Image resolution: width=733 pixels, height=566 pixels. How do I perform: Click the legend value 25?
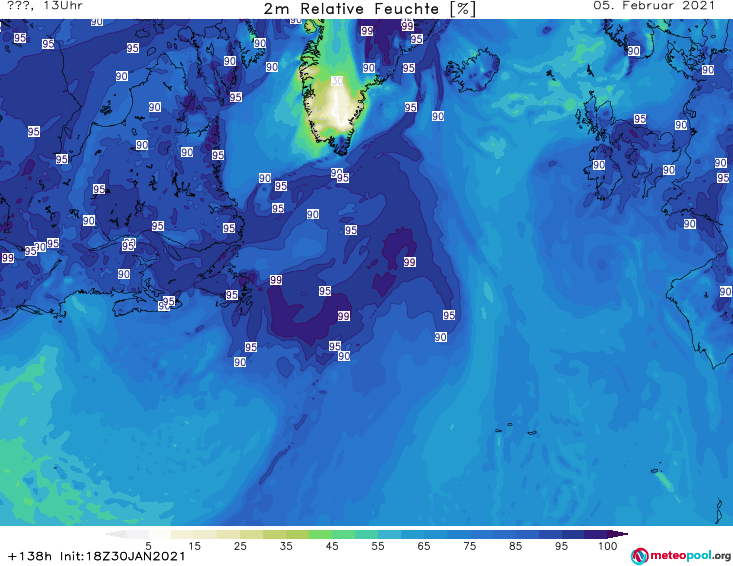[x=240, y=546]
